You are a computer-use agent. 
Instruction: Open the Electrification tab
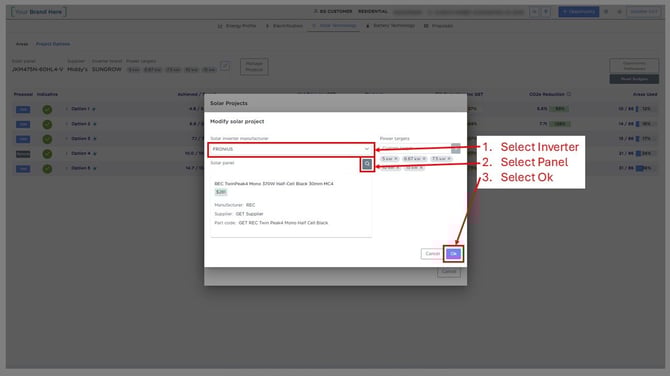click(284, 26)
